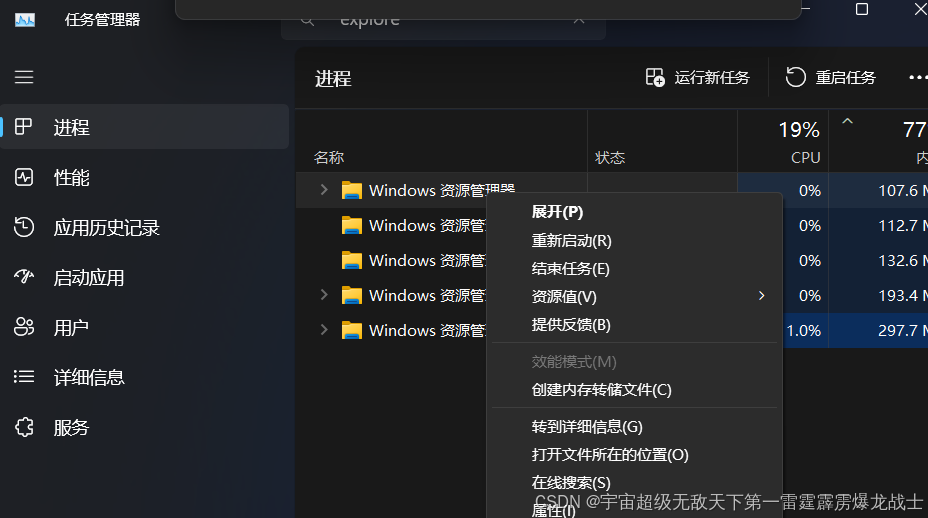Click the 进程 sidebar icon
The width and height of the screenshot is (928, 518).
point(24,127)
